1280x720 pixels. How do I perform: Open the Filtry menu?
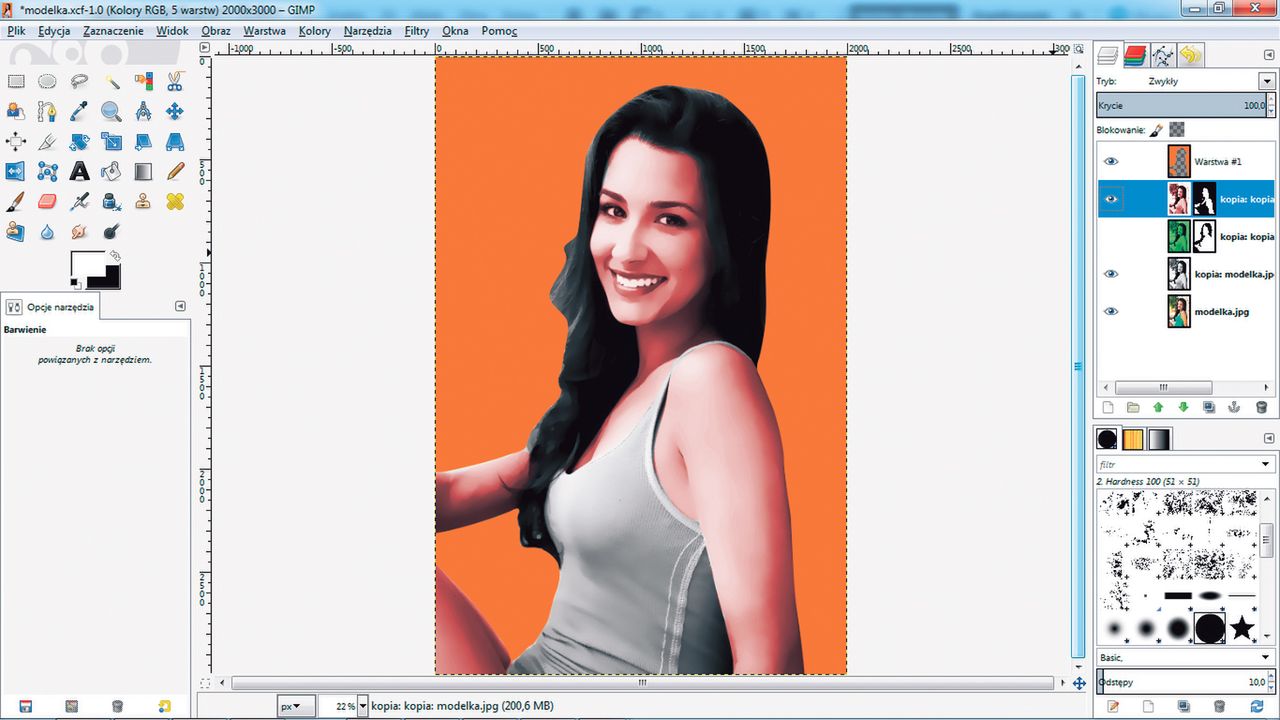point(417,31)
